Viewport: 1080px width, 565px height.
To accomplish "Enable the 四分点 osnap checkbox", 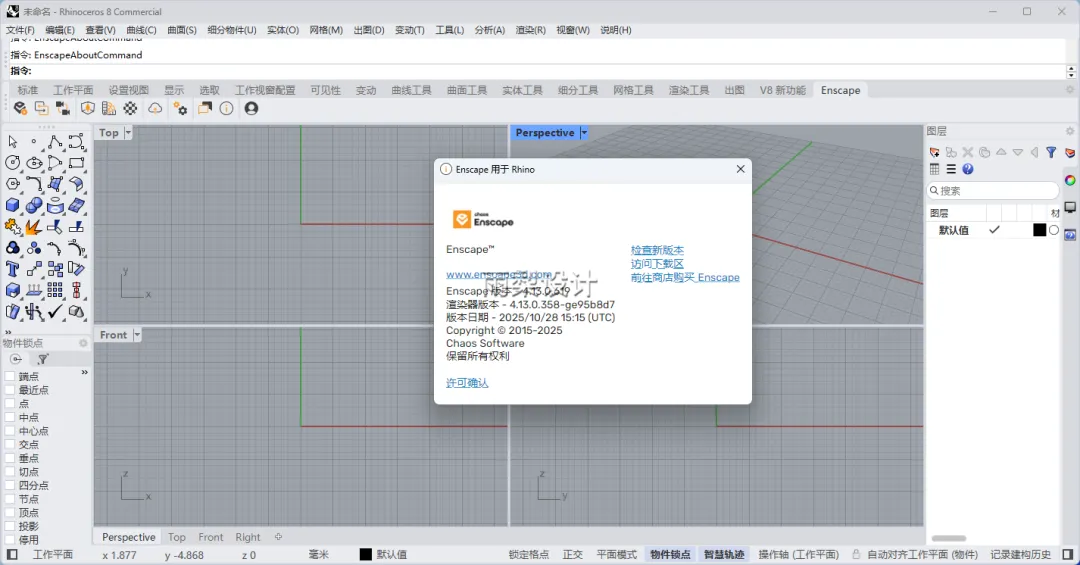I will (x=10, y=486).
